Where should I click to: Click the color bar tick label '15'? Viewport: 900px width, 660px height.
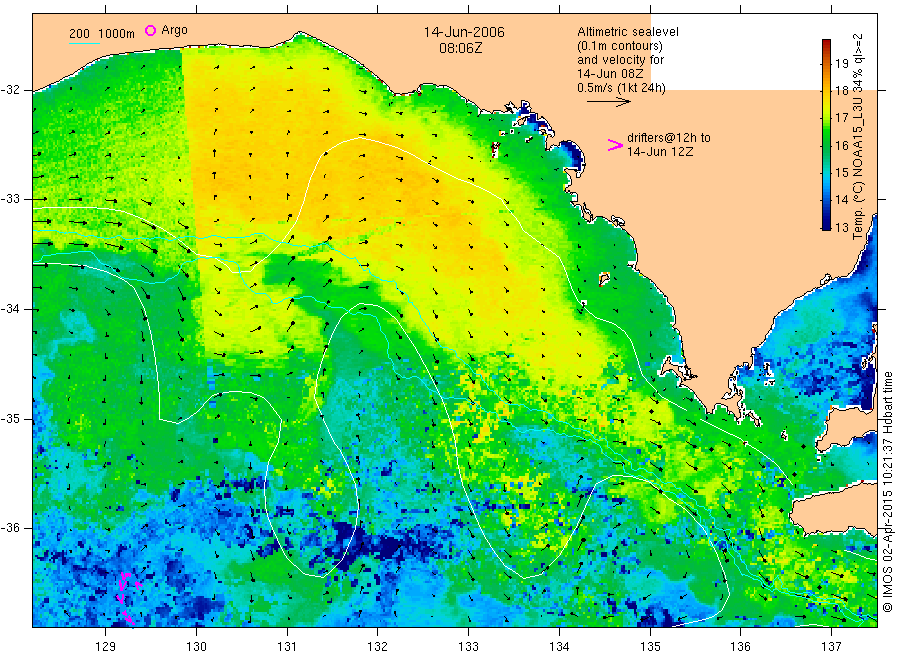click(841, 172)
